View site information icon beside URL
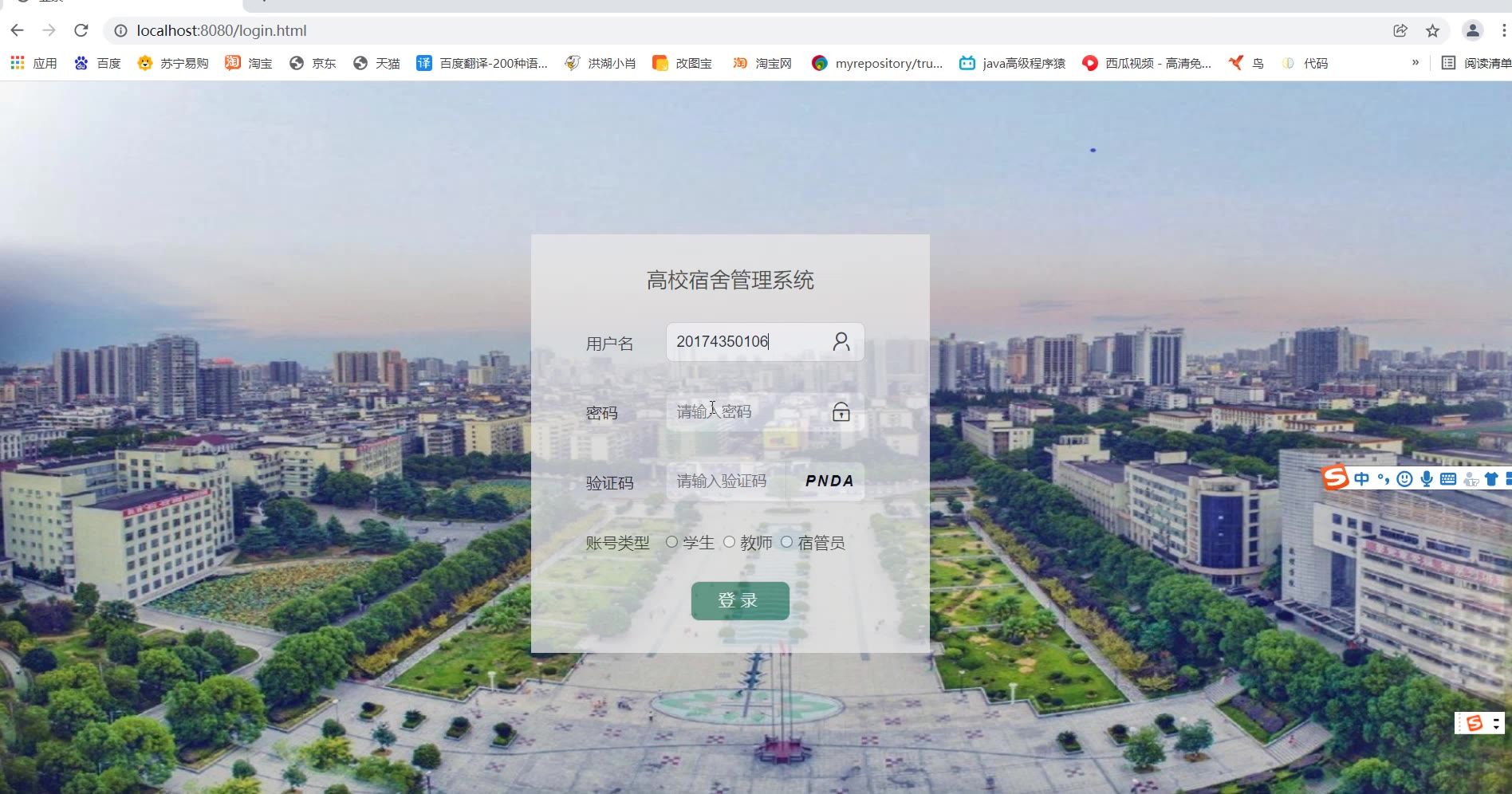This screenshot has height=794, width=1512. pos(120,30)
